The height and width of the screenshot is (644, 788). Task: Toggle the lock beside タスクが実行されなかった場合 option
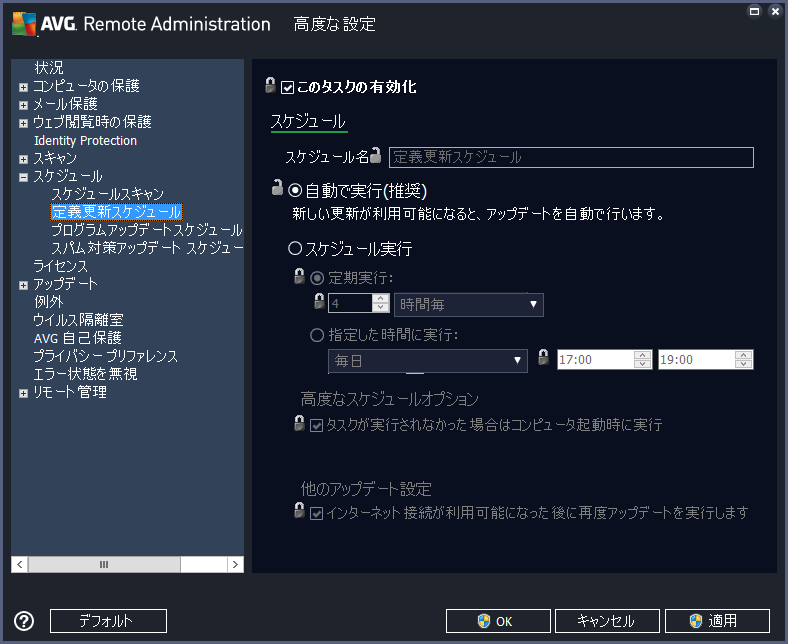299,423
